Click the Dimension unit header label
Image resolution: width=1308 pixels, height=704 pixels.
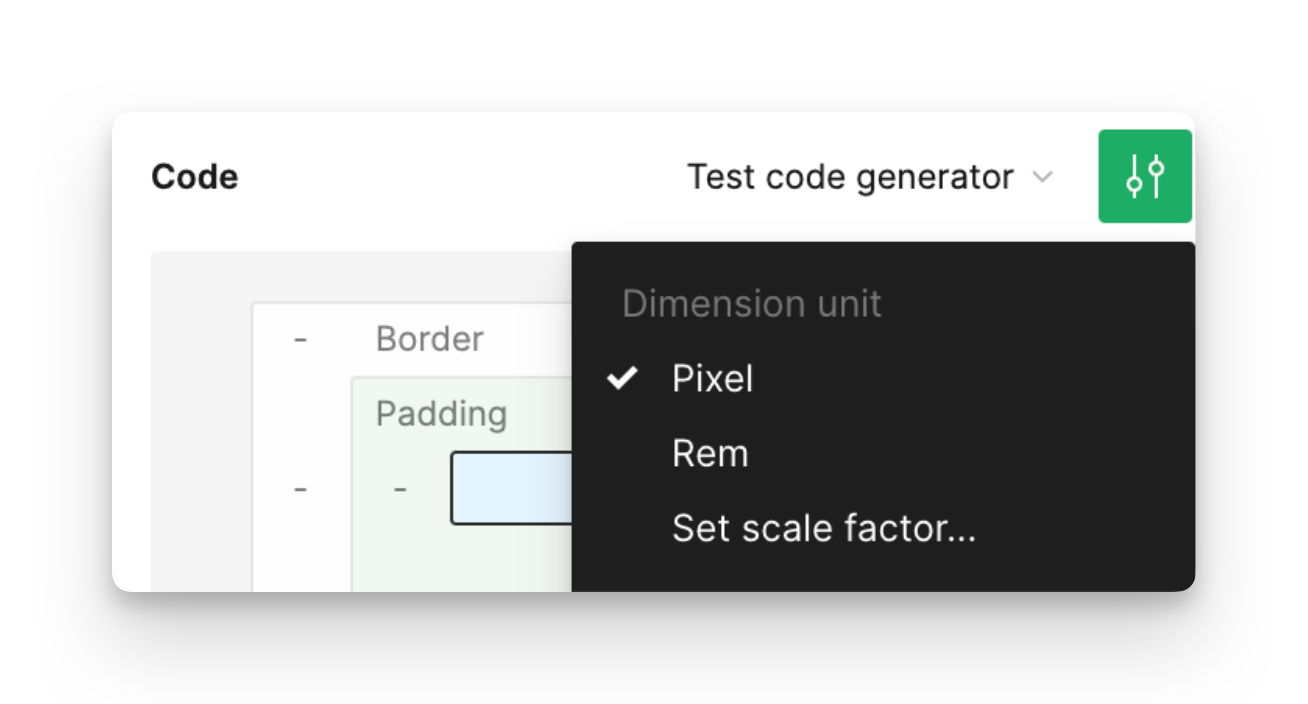point(752,304)
